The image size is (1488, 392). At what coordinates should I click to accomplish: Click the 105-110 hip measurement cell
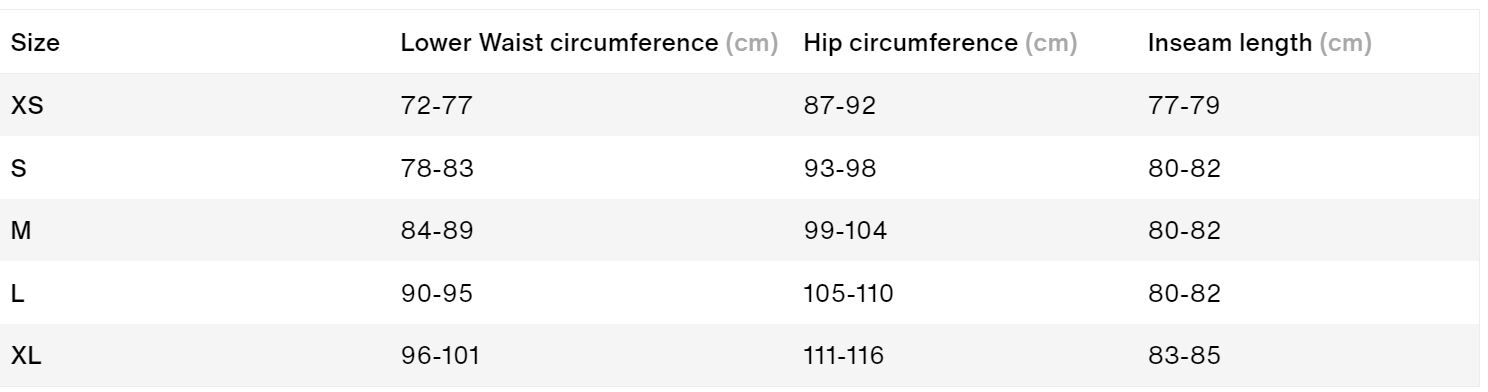[x=848, y=294]
